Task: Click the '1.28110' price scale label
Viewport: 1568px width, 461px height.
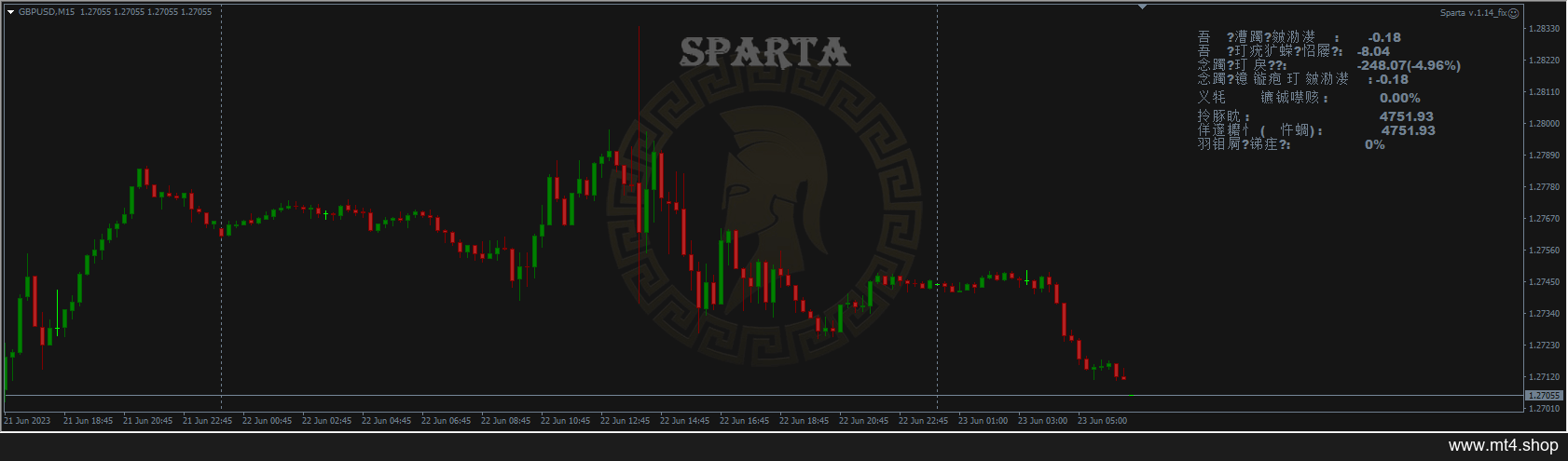Action: coord(1545,92)
